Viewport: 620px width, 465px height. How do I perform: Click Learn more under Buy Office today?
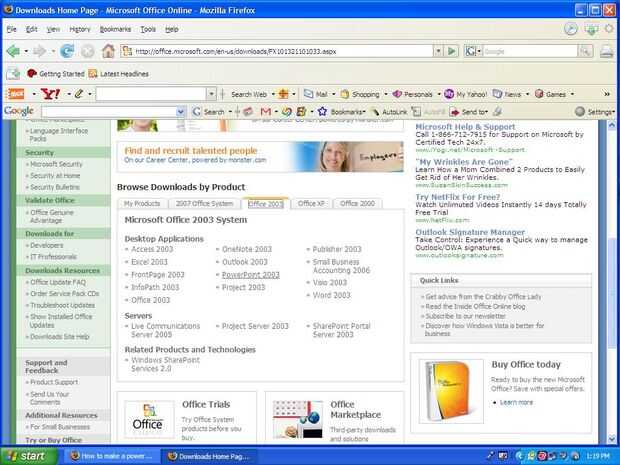[516, 402]
